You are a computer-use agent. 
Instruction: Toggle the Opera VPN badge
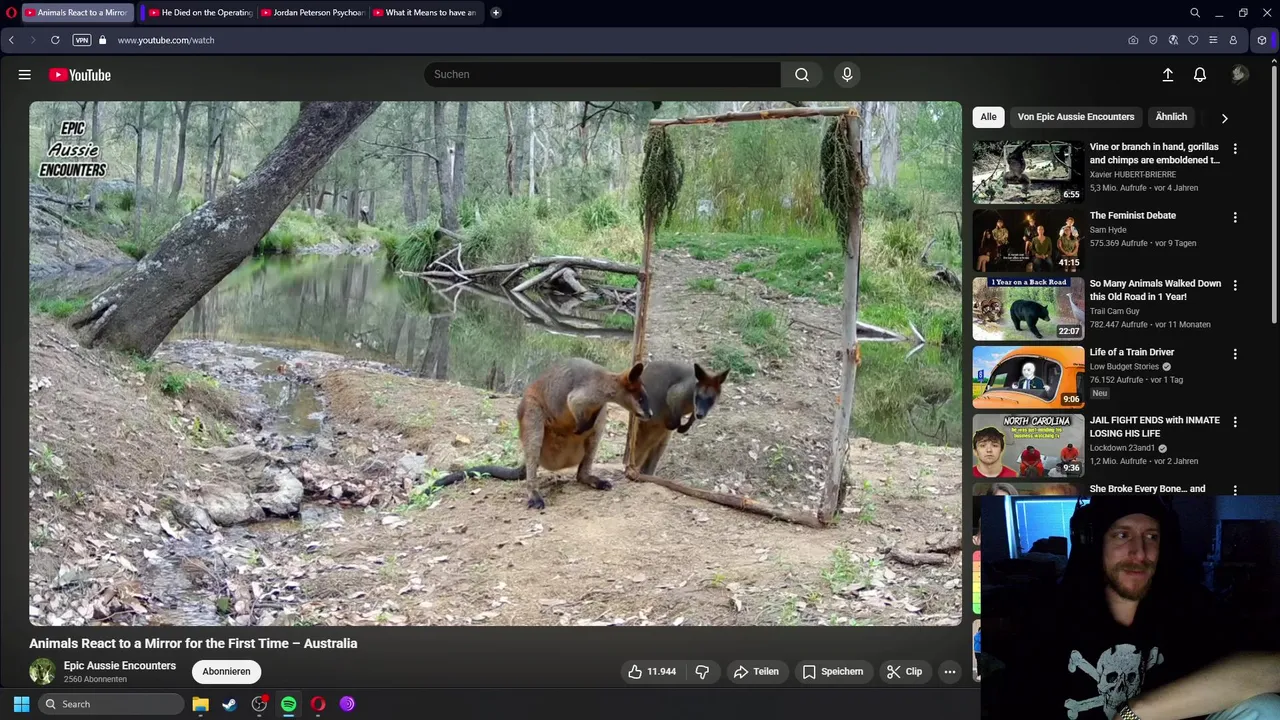(x=82, y=40)
